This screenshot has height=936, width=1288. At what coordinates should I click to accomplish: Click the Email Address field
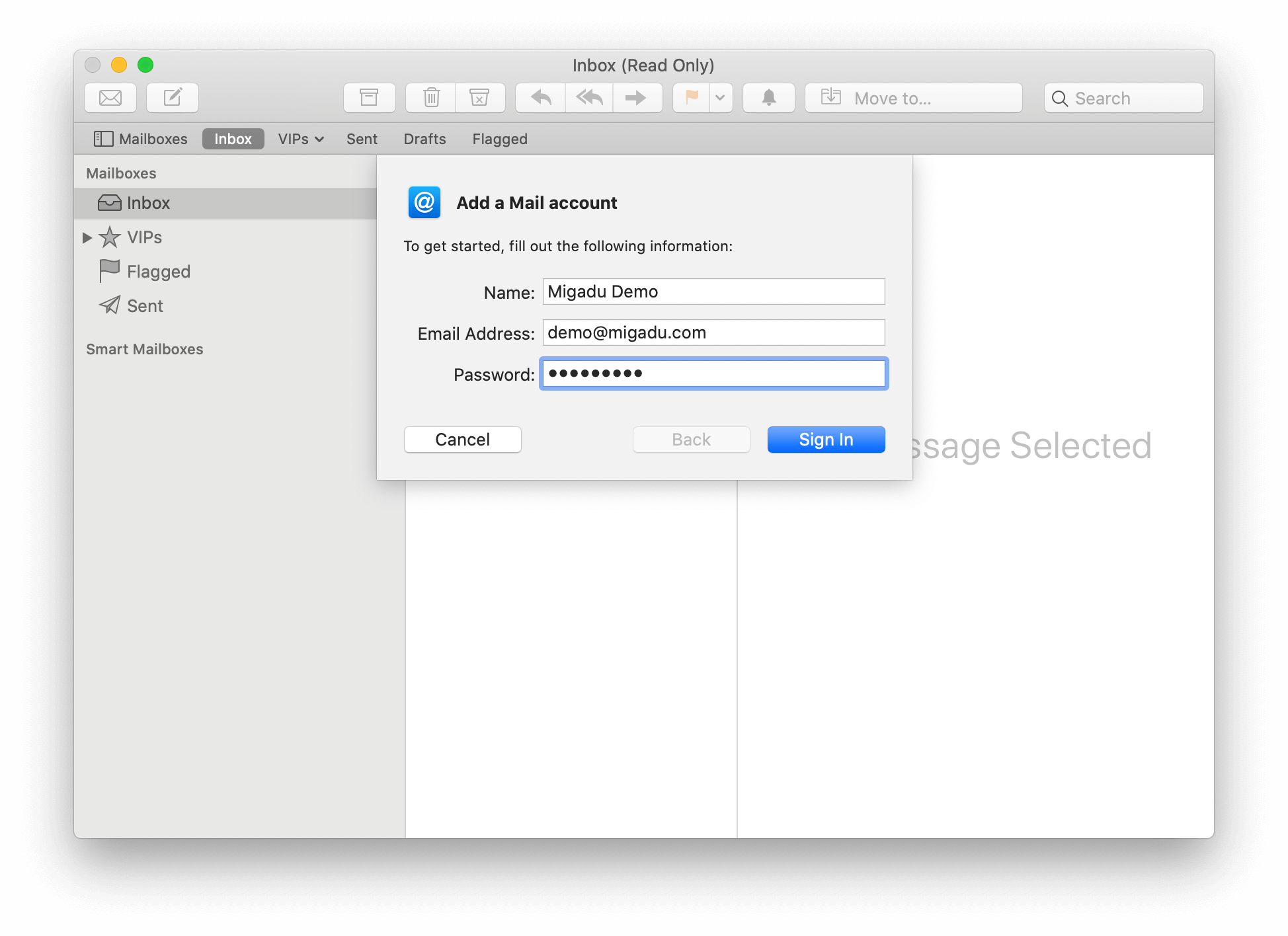(713, 332)
